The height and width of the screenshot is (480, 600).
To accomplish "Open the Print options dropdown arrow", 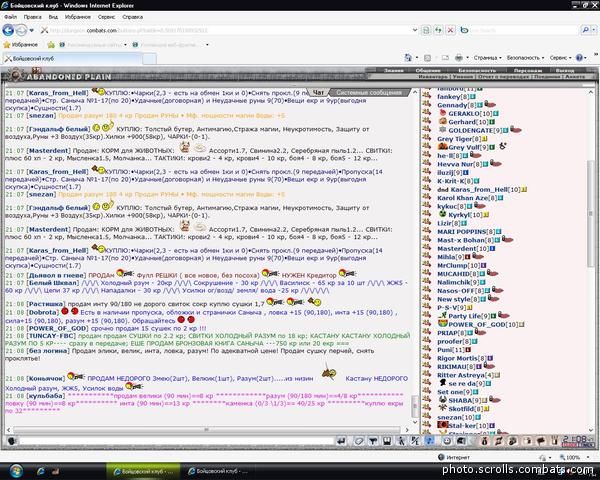I will (x=467, y=58).
